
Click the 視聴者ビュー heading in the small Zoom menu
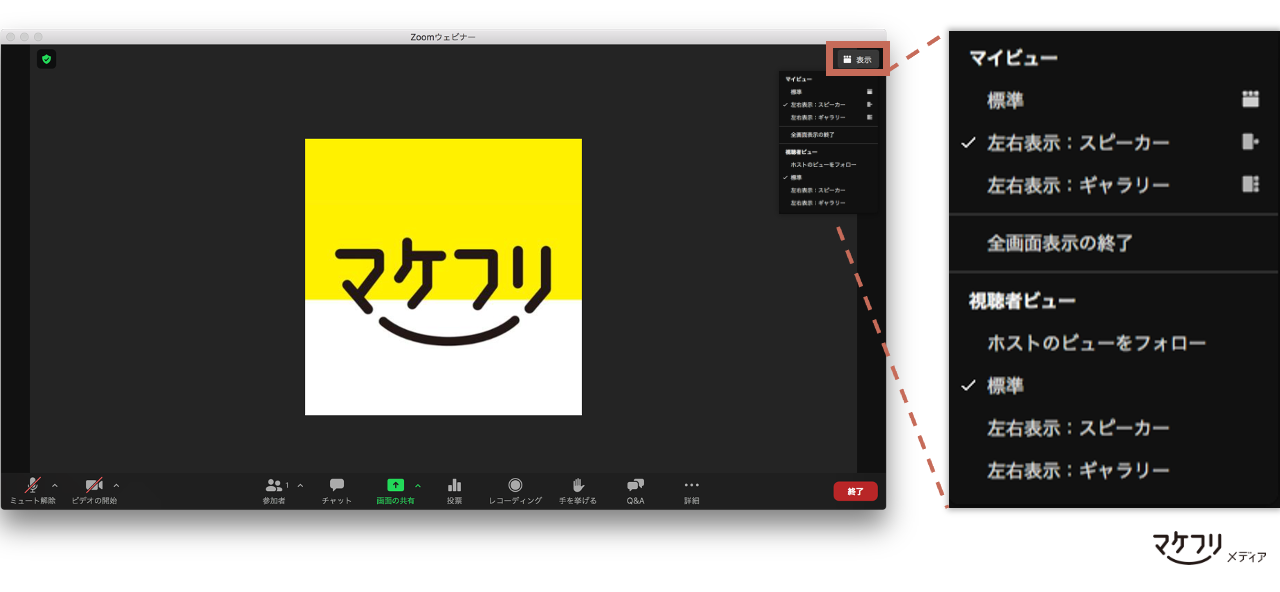[801, 151]
